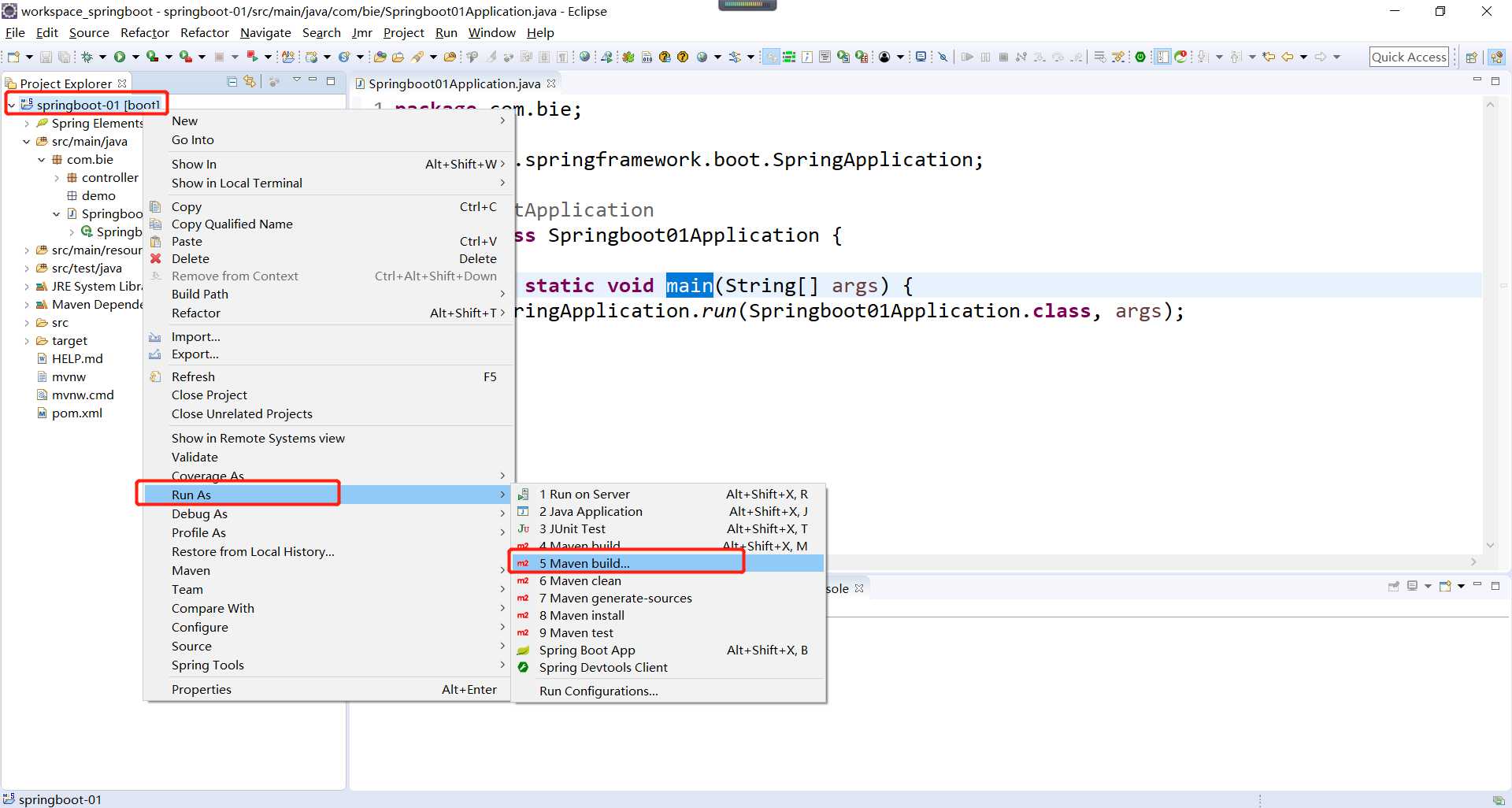Open Project Explorer View Menu triangle
The image size is (1512, 808).
[297, 81]
